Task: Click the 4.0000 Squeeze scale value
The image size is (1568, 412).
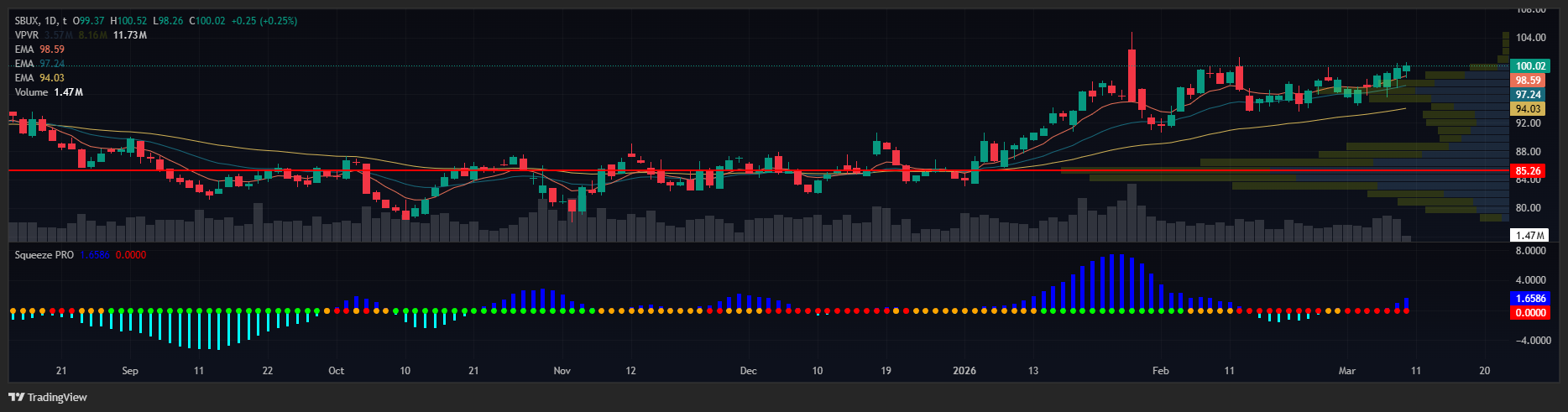Action: (x=1531, y=280)
